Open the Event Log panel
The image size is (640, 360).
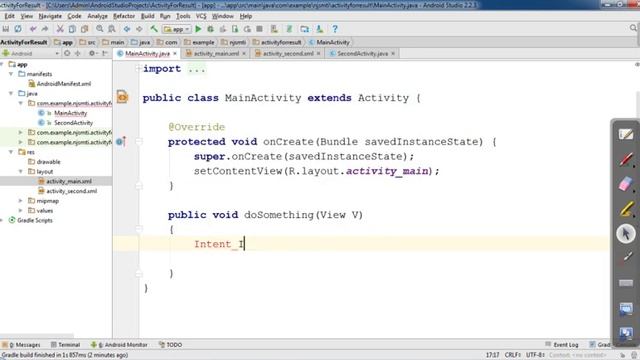(562, 345)
